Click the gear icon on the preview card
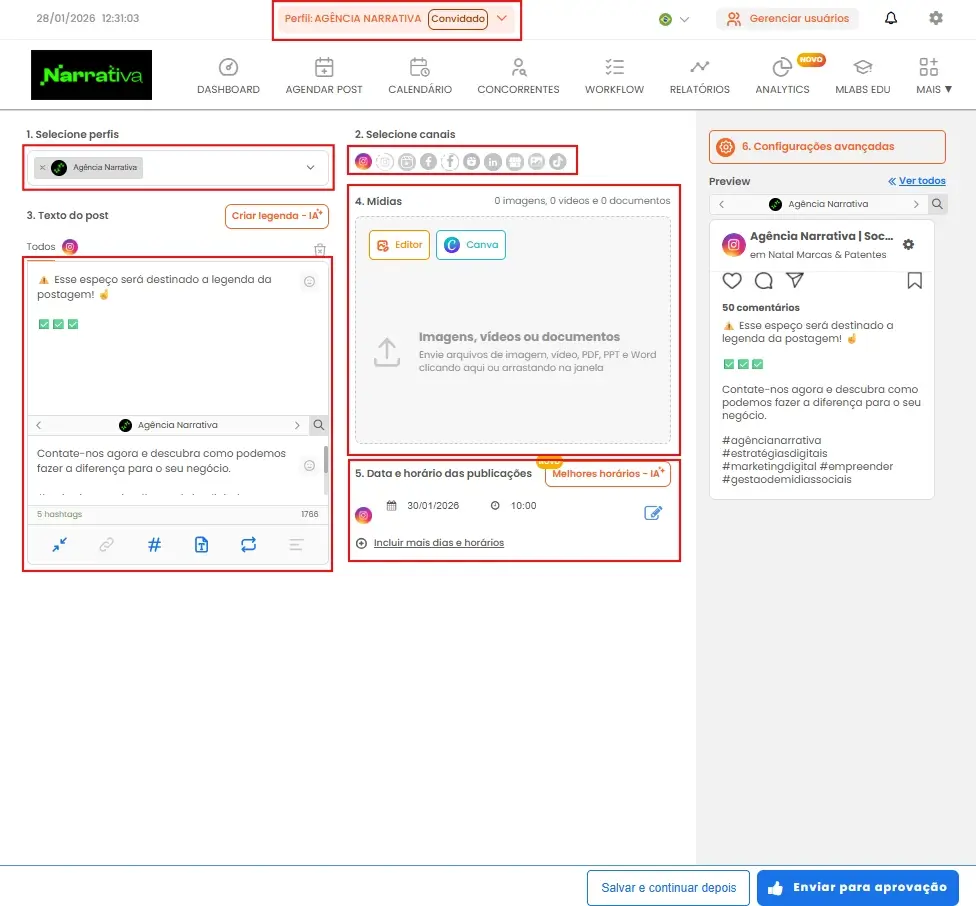The height and width of the screenshot is (906, 976). click(x=909, y=245)
